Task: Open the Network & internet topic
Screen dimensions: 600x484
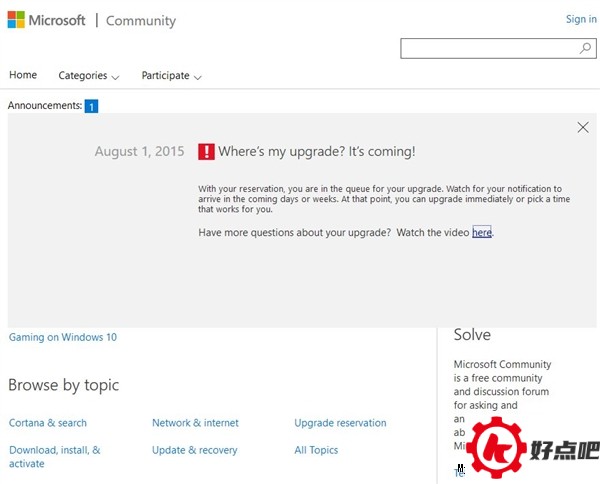Action: tap(195, 423)
